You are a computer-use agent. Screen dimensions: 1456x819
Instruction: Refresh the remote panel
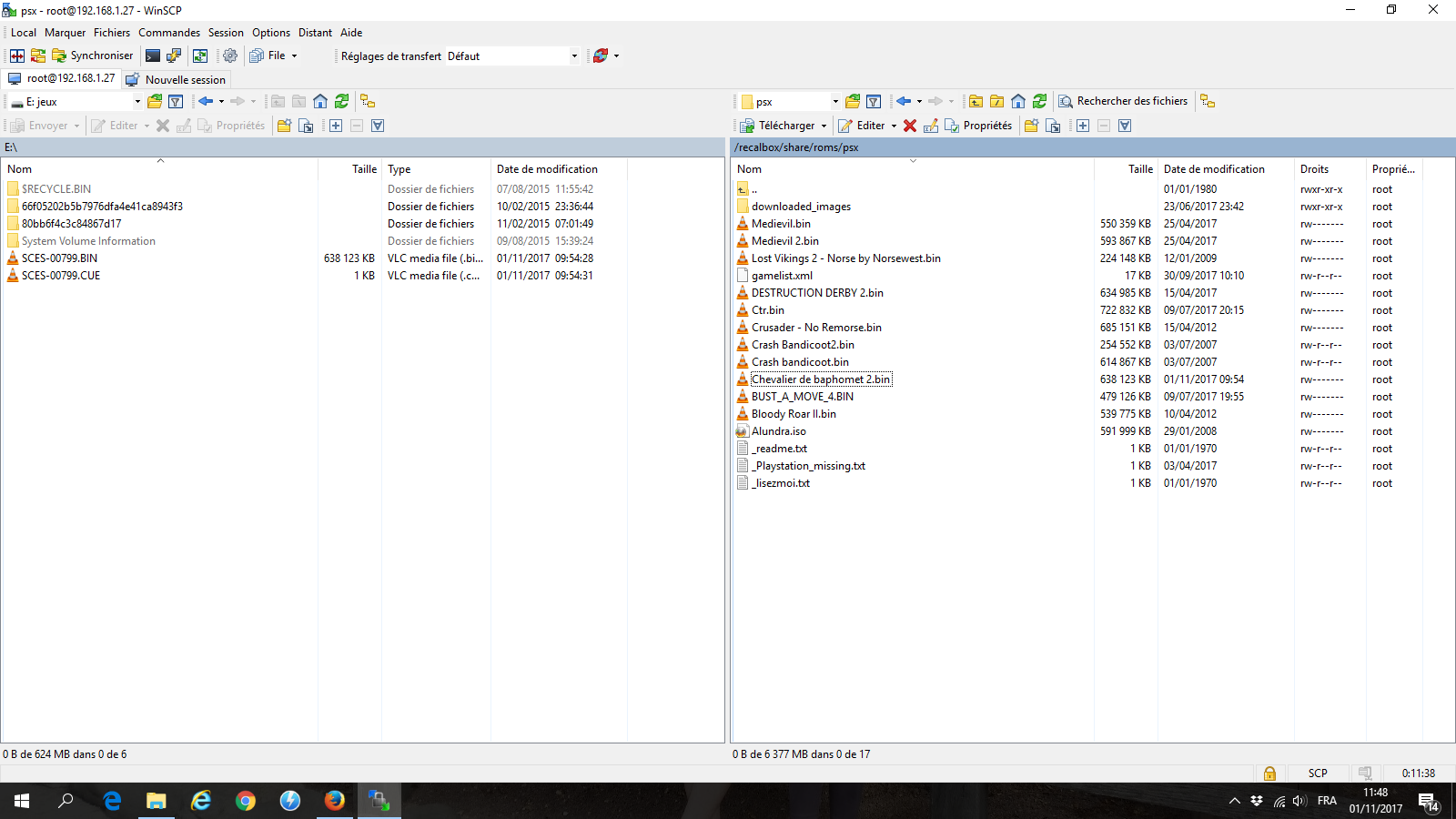[x=1039, y=101]
